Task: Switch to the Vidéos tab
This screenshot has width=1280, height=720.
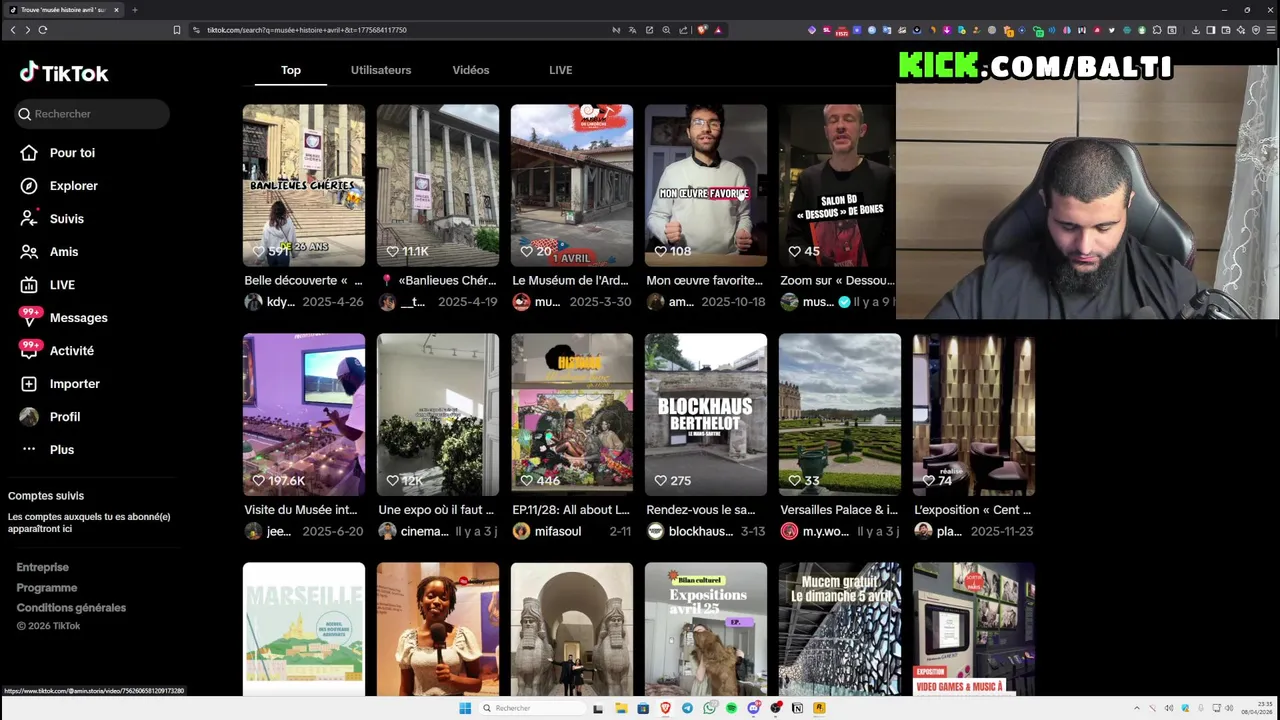Action: (x=471, y=70)
